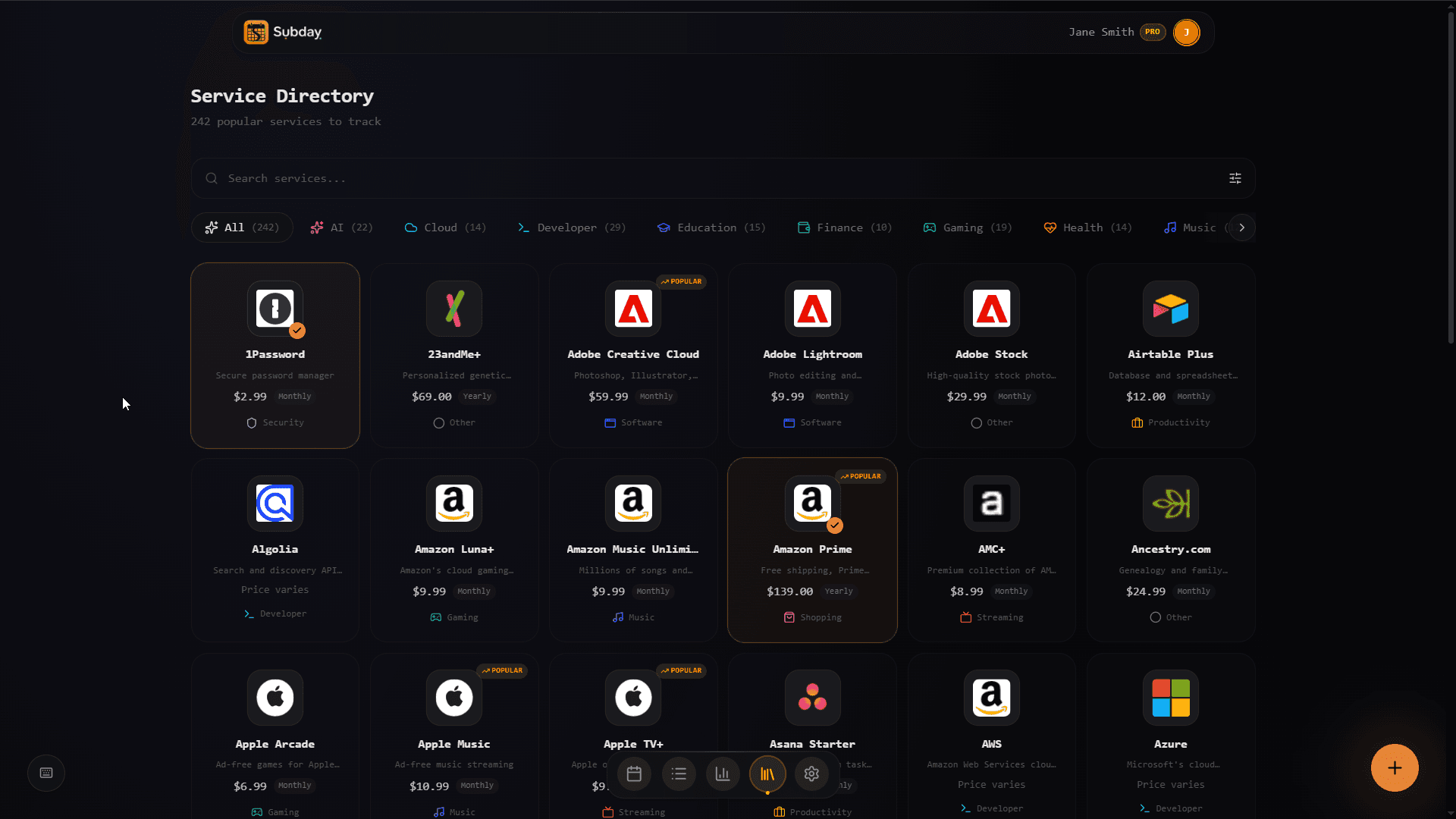Open the 1Password service icon
This screenshot has height=819, width=1456.
point(275,309)
